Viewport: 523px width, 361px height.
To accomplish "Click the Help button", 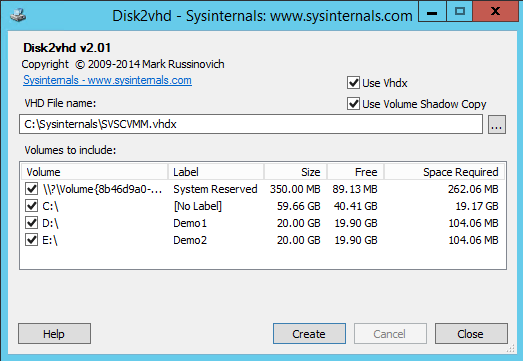I will [x=54, y=333].
